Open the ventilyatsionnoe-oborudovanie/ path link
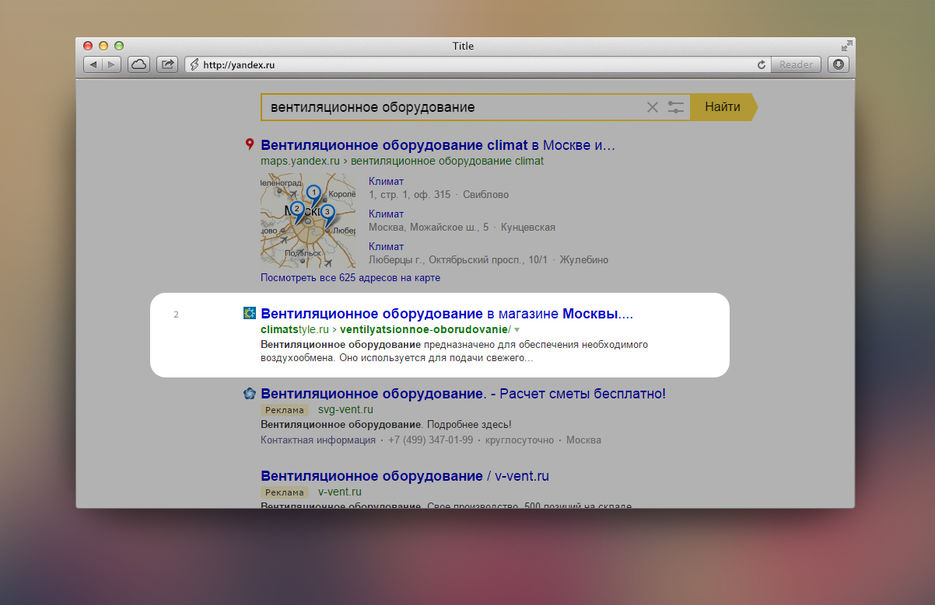Viewport: 935px width, 605px height. (x=425, y=330)
